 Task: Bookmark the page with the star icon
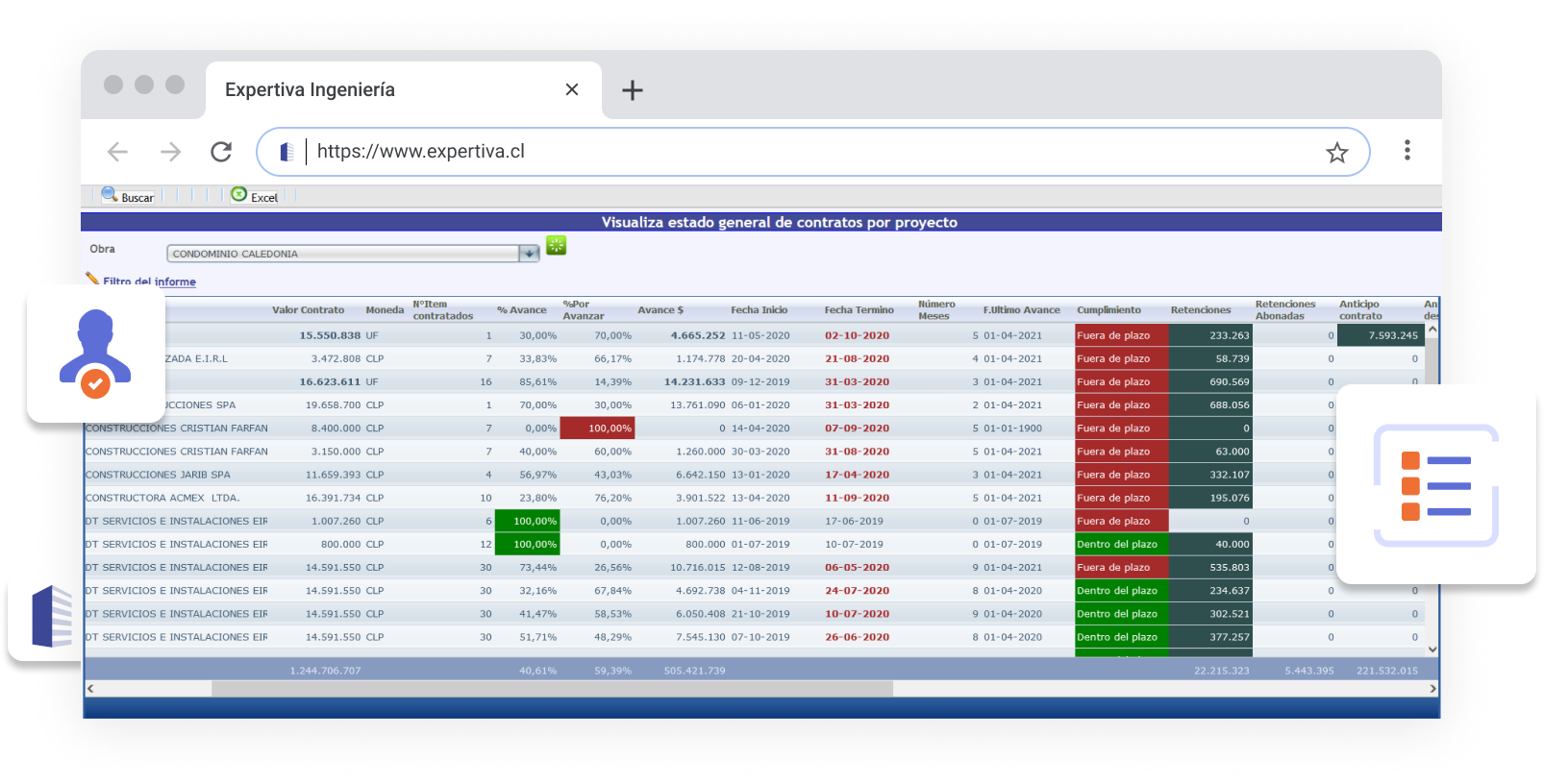click(x=1336, y=153)
